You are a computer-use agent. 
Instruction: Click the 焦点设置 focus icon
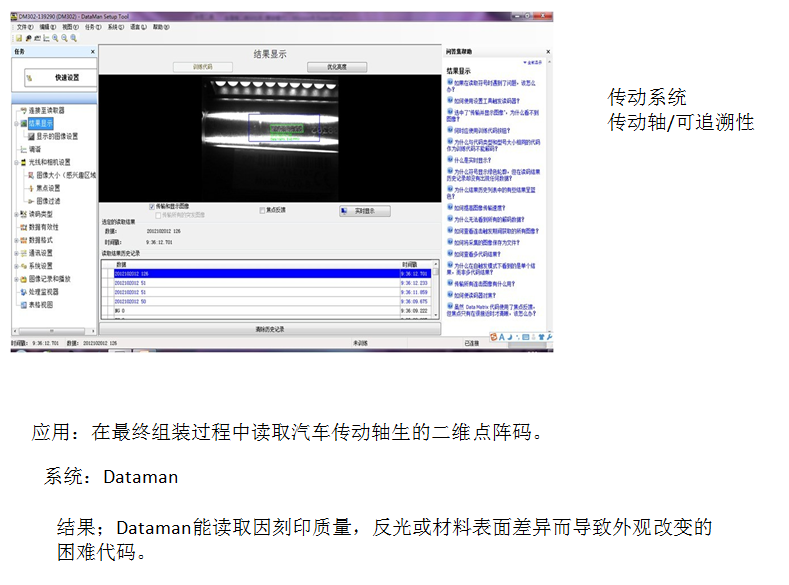click(31, 188)
